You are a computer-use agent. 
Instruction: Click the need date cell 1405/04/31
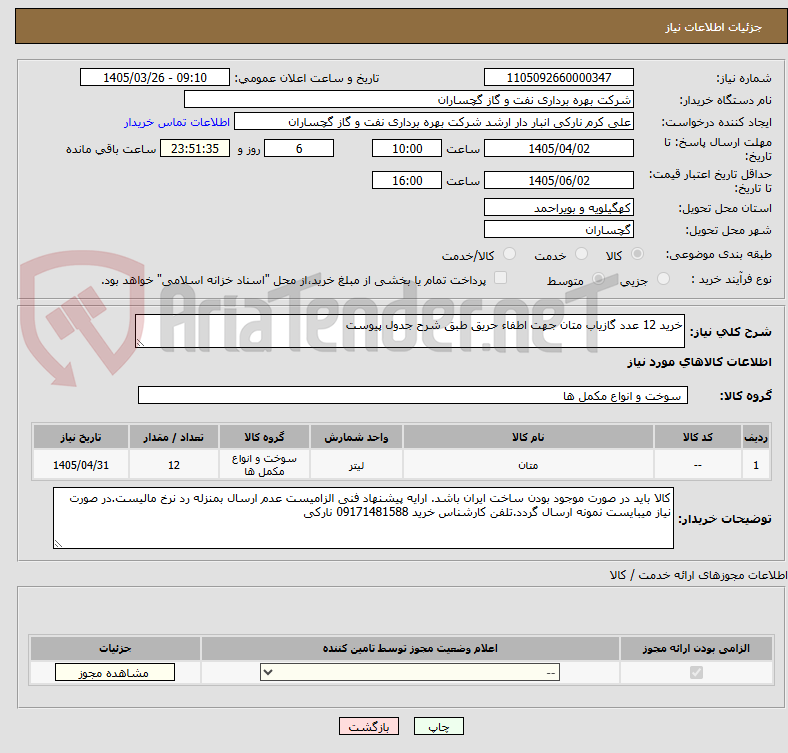tap(81, 465)
